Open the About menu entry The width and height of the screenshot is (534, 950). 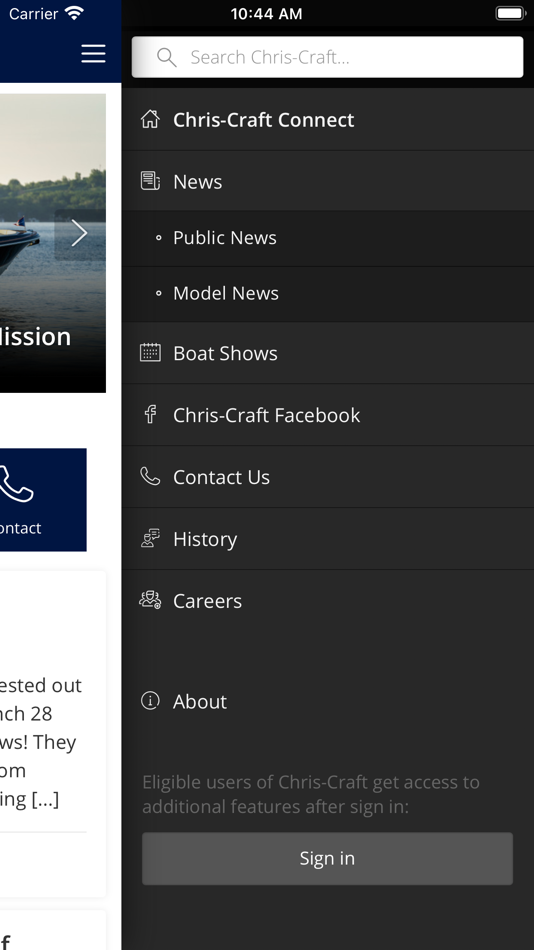pyautogui.click(x=328, y=702)
